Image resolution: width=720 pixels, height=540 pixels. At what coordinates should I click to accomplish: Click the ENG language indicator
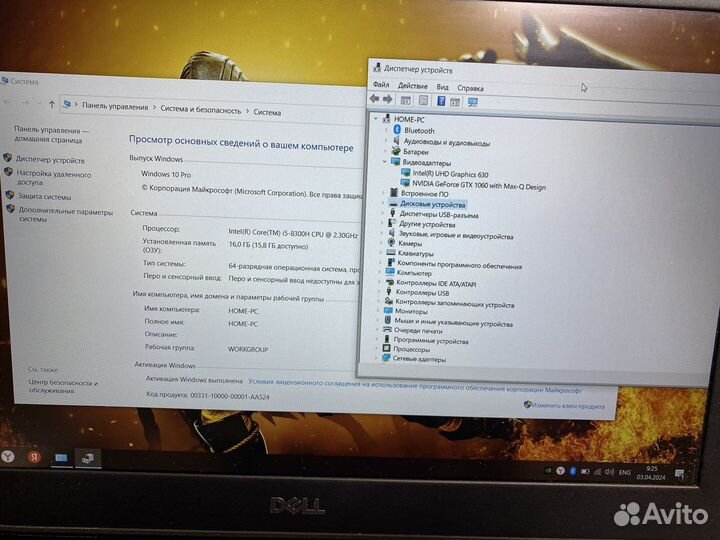624,472
